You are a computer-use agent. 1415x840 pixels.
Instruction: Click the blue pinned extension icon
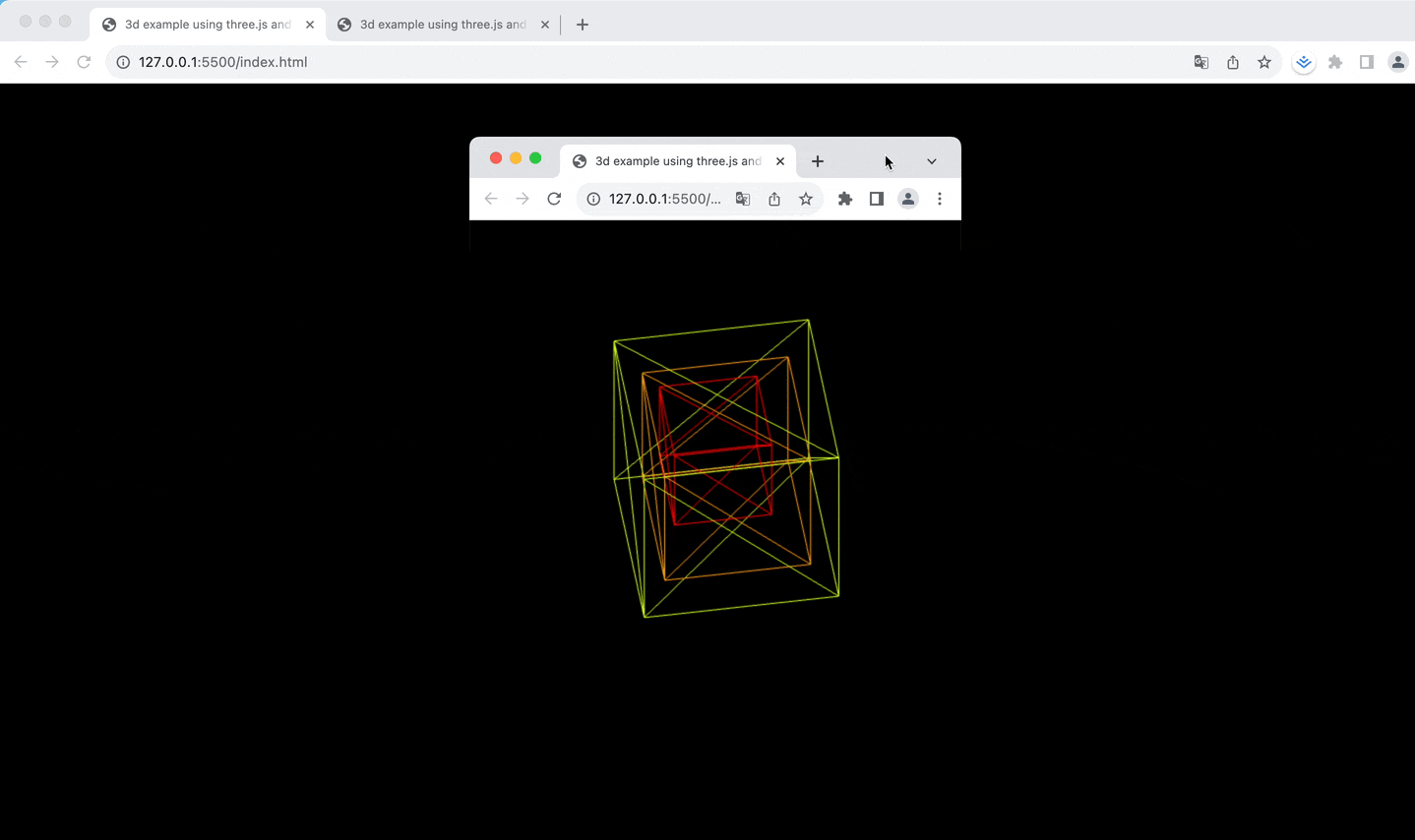[1303, 61]
